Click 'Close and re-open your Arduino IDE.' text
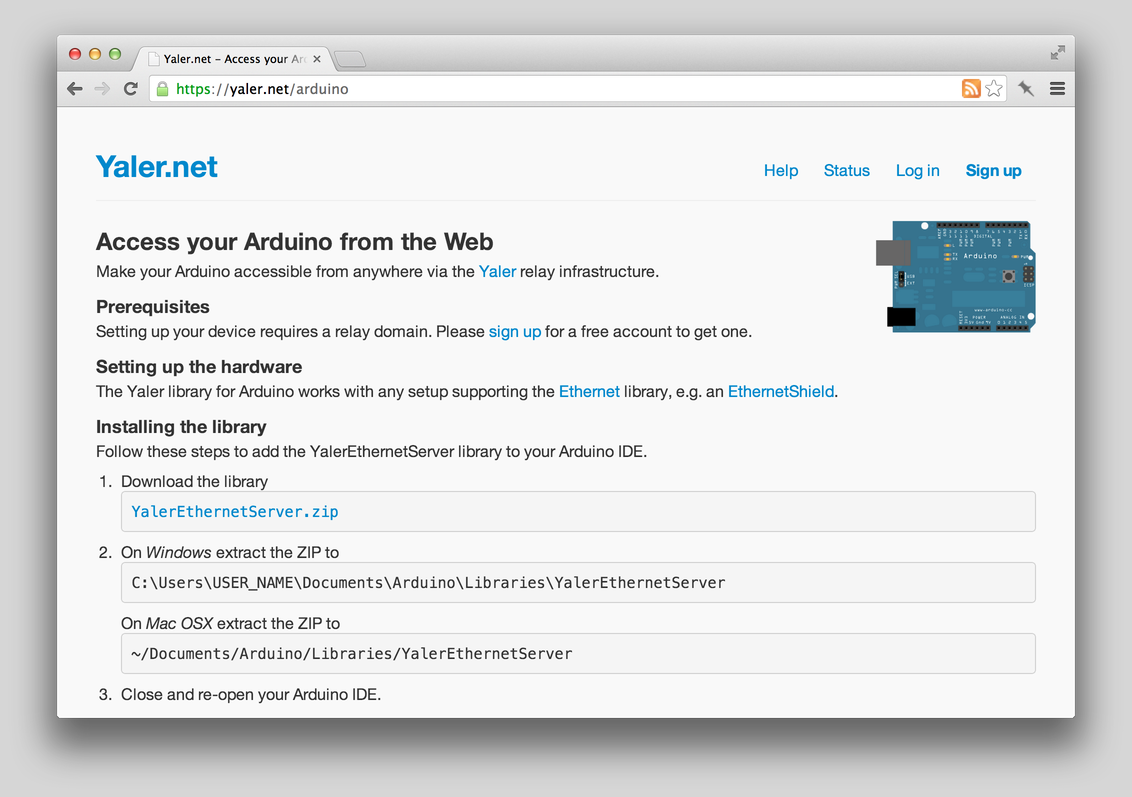The height and width of the screenshot is (797, 1132). coord(251,694)
